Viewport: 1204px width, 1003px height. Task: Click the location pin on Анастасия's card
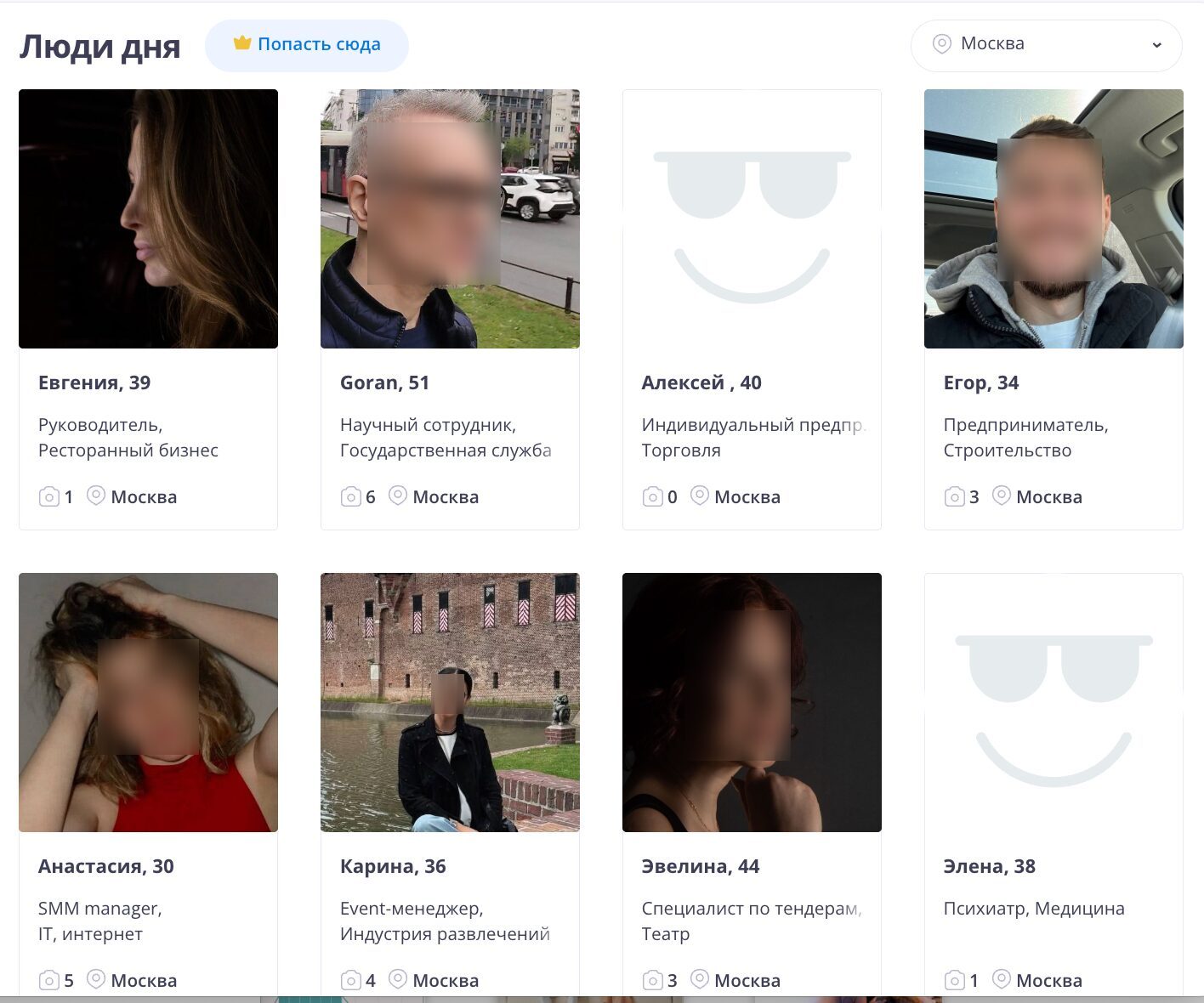click(96, 979)
